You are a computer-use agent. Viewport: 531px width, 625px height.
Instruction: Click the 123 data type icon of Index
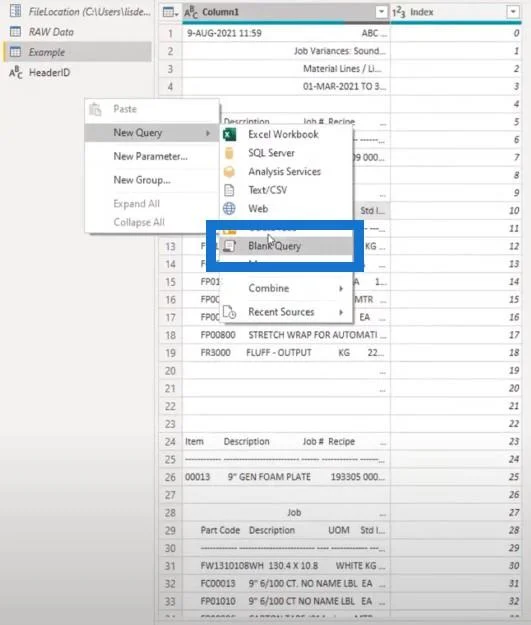click(x=398, y=12)
